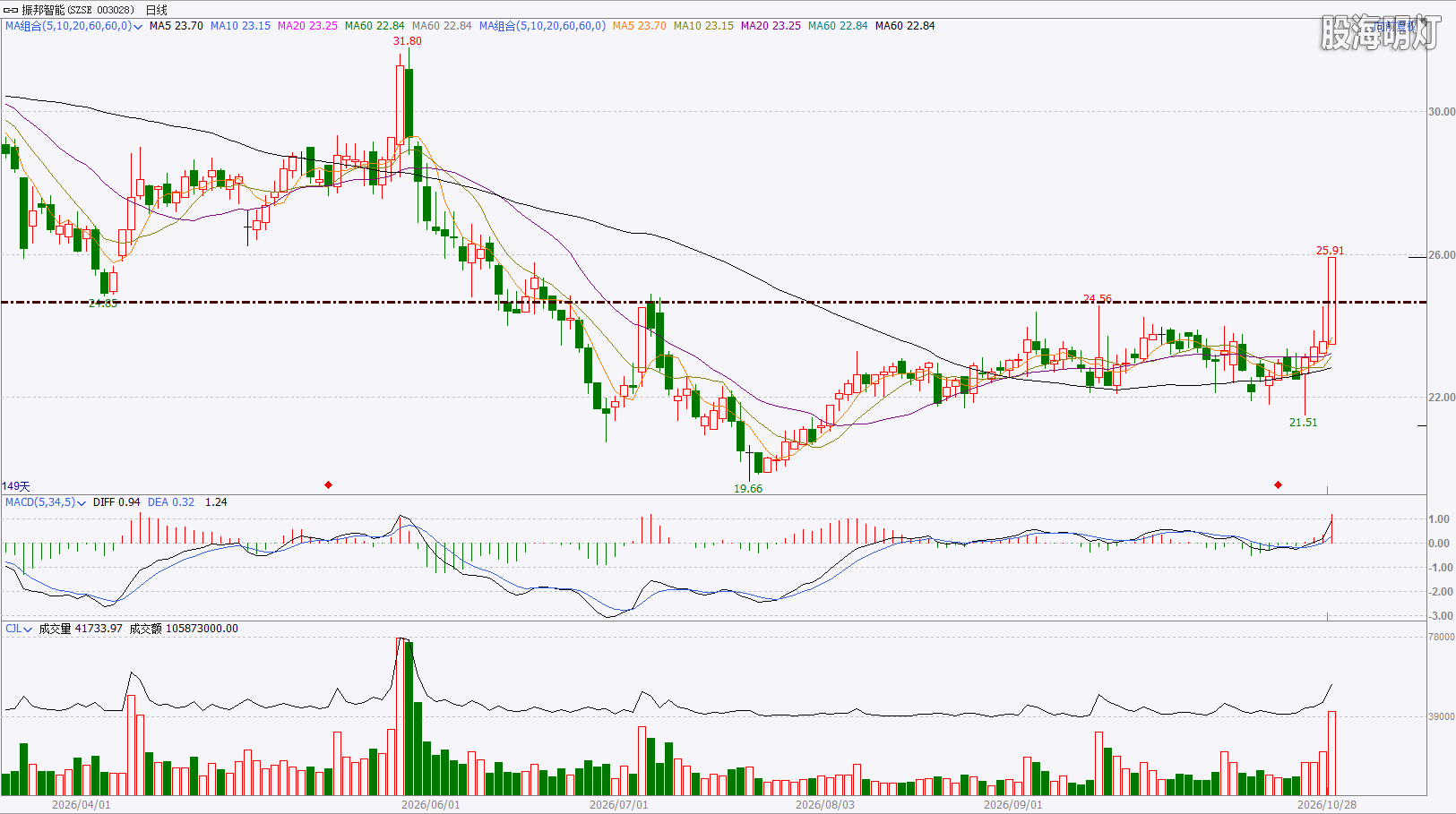
Task: Click the 2026/10/28 date label
Action: (1327, 805)
